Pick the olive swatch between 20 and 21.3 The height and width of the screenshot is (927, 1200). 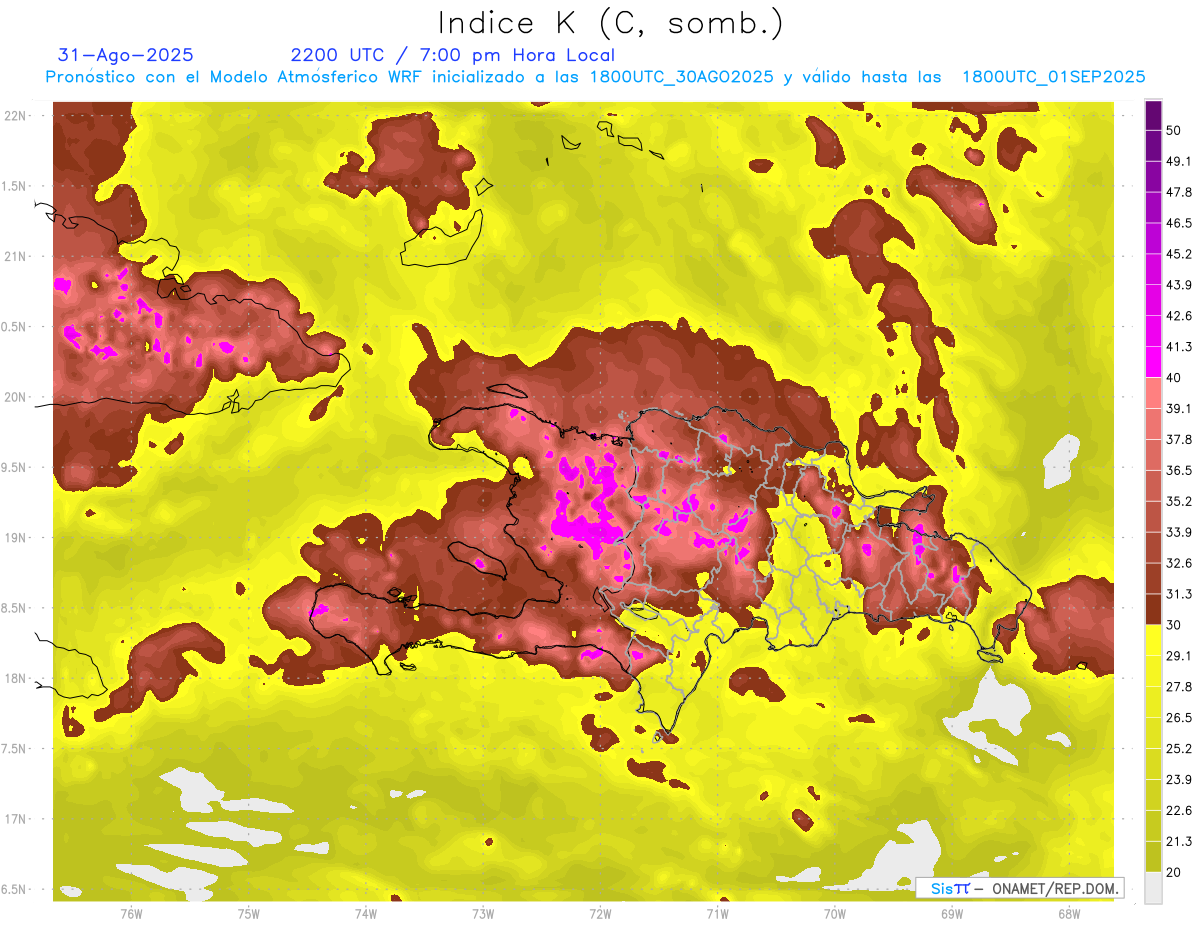1153,856
